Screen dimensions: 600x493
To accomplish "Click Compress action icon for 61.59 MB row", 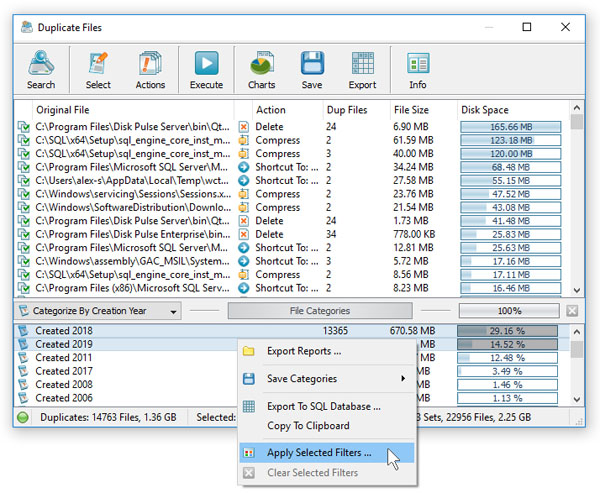I will point(244,140).
